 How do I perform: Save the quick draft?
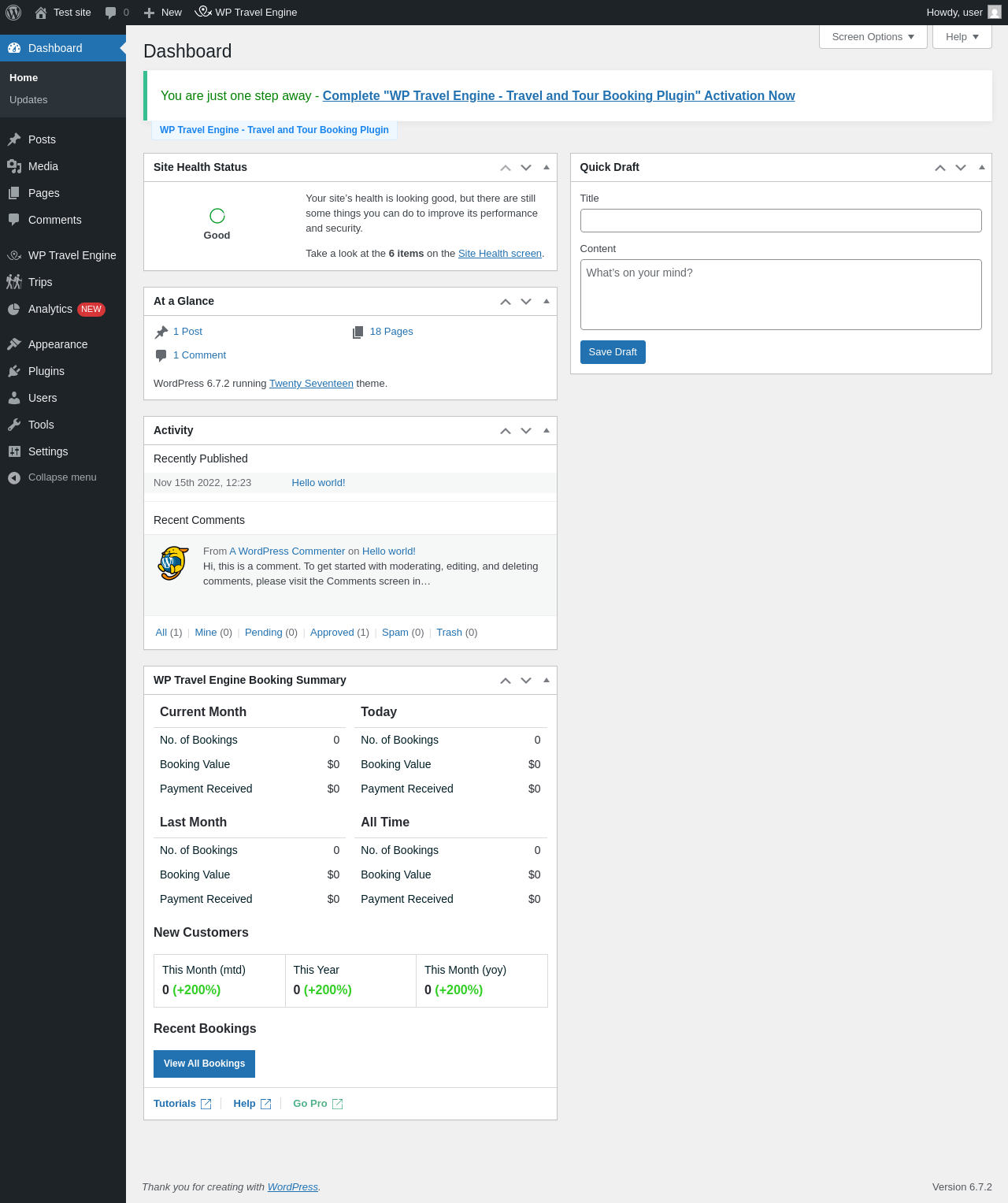click(x=613, y=352)
